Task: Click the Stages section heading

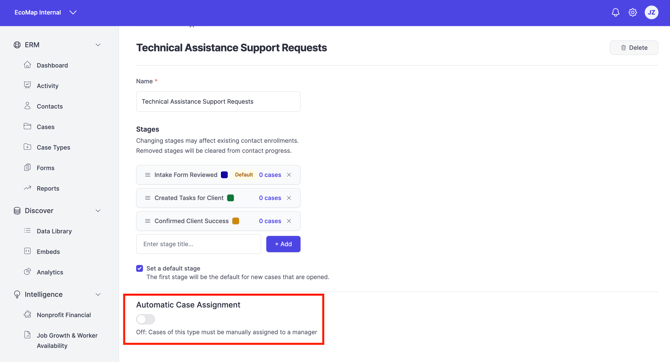Action: coord(147,129)
